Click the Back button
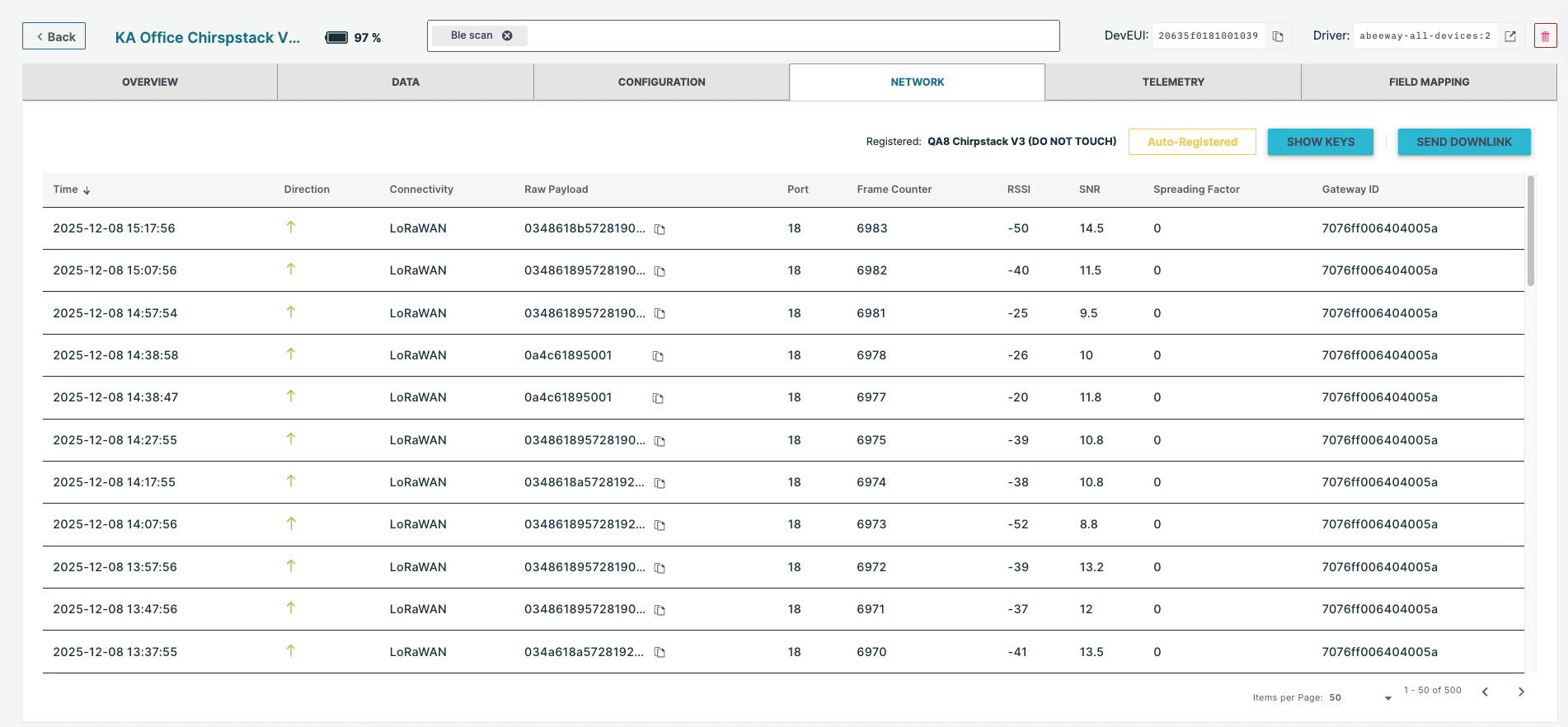Viewport: 1568px width, 727px height. tap(54, 36)
